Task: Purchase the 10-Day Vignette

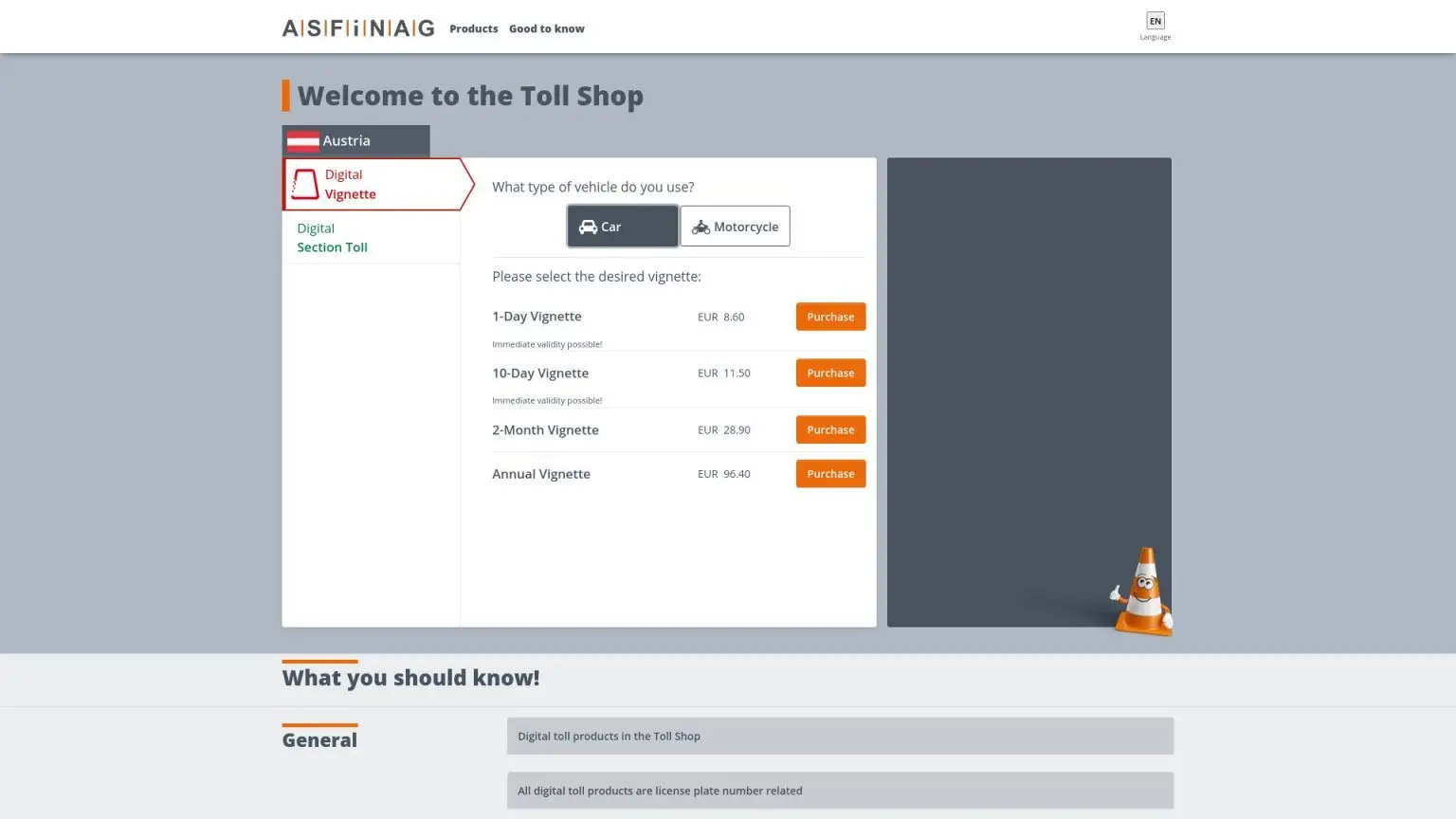Action: tap(829, 373)
